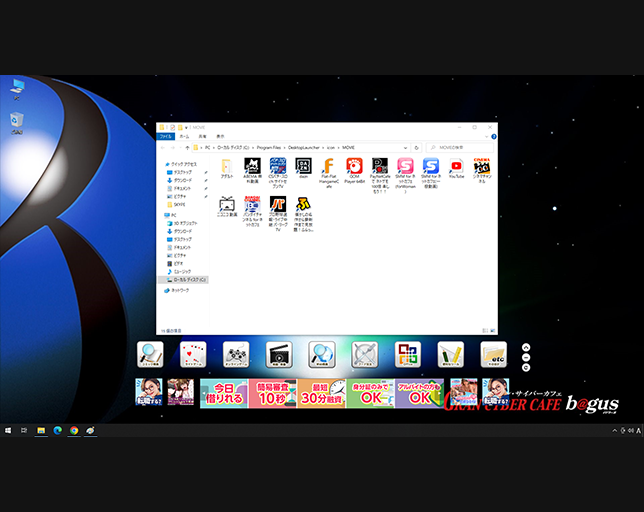Switch to large icons view in Explorer status bar

[493, 331]
